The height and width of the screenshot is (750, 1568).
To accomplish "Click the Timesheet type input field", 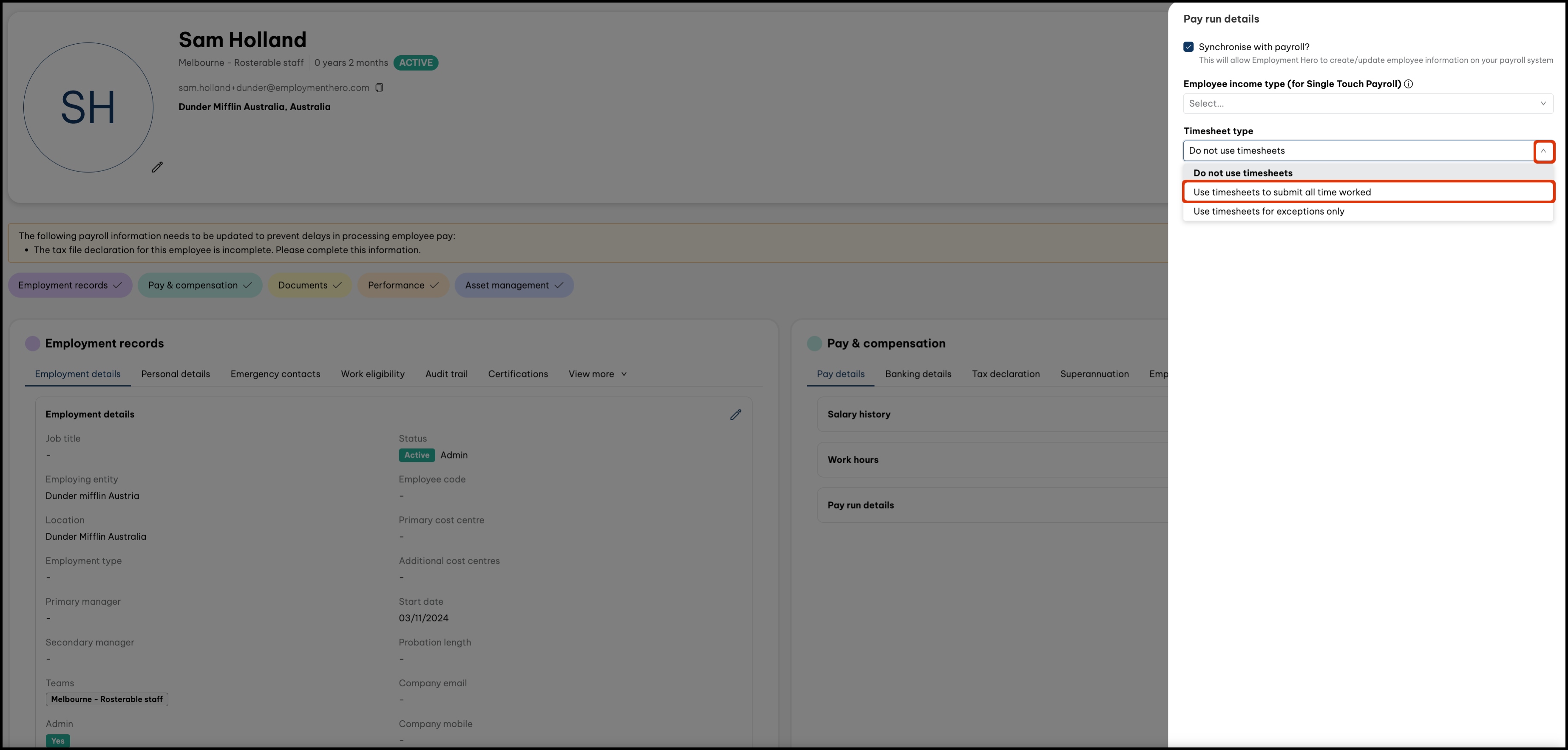I will [x=1358, y=151].
